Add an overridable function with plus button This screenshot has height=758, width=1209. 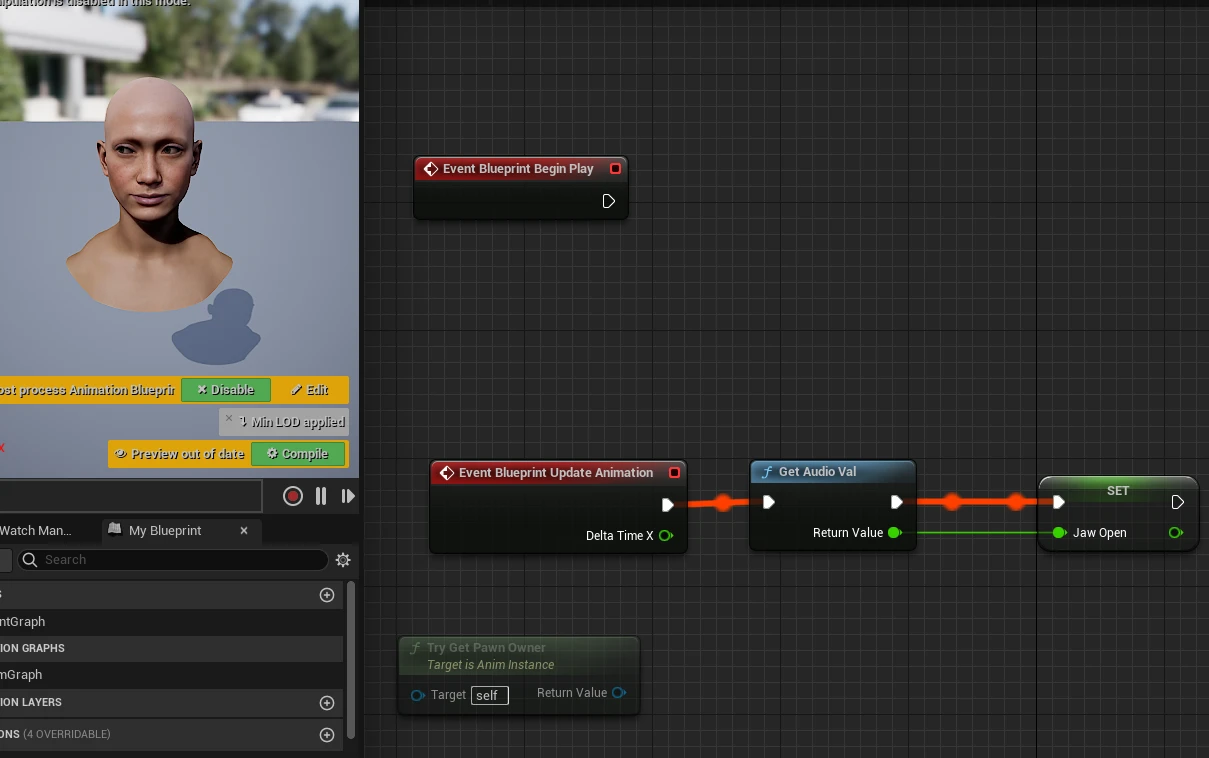(x=327, y=735)
